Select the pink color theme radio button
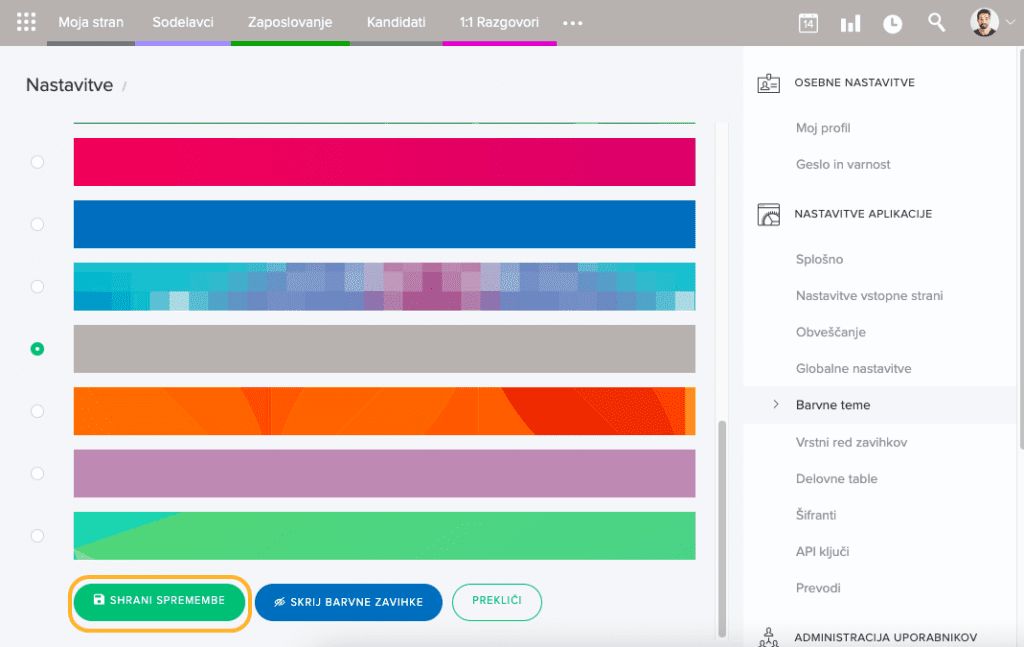 point(37,162)
